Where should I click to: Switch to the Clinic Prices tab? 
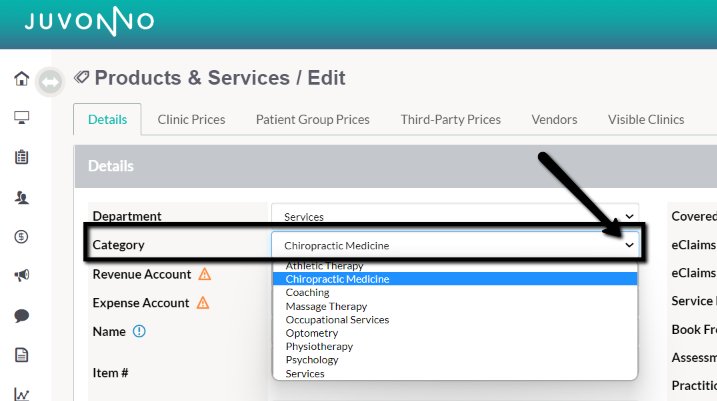click(192, 119)
